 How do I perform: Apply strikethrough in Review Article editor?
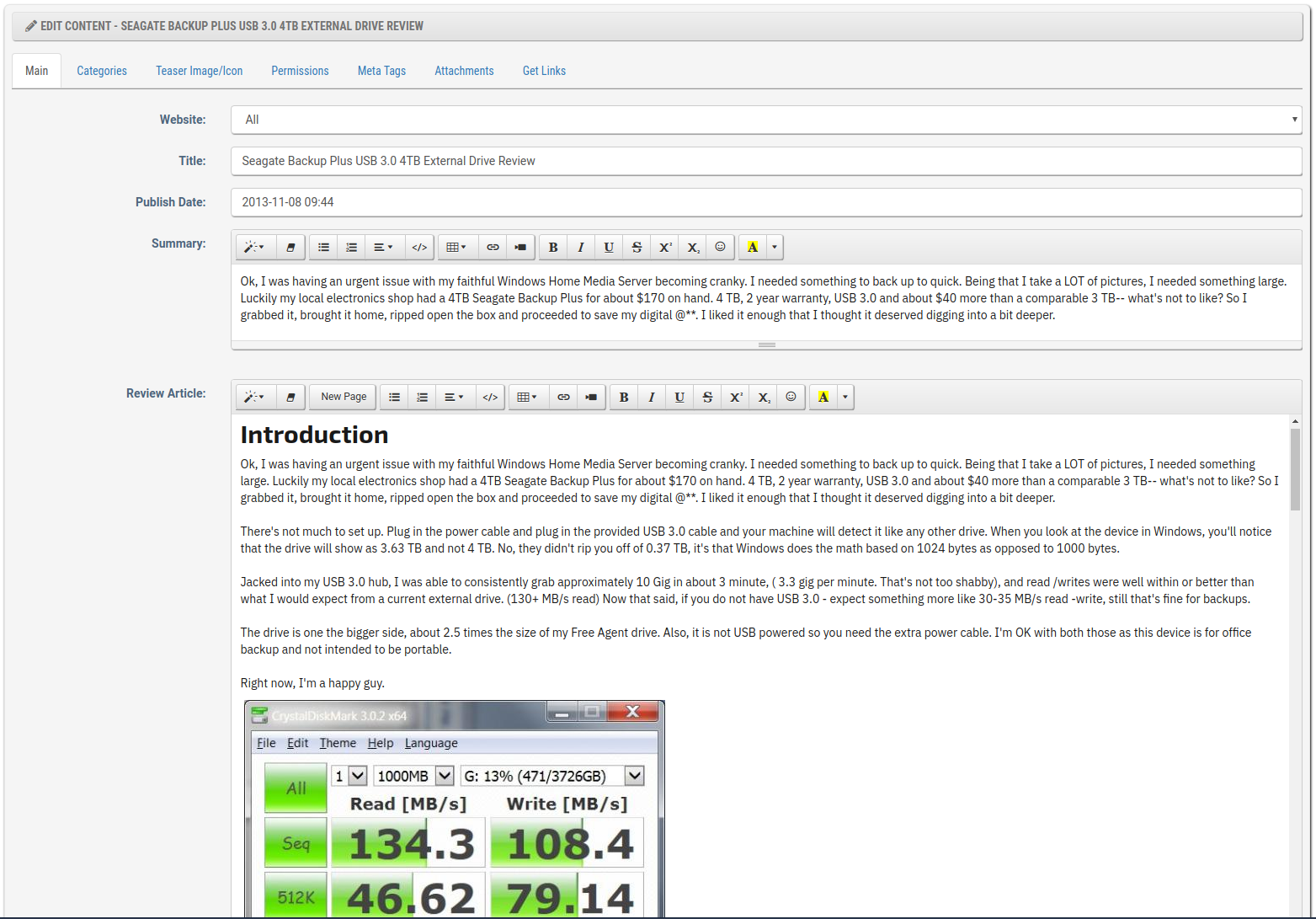pyautogui.click(x=707, y=397)
